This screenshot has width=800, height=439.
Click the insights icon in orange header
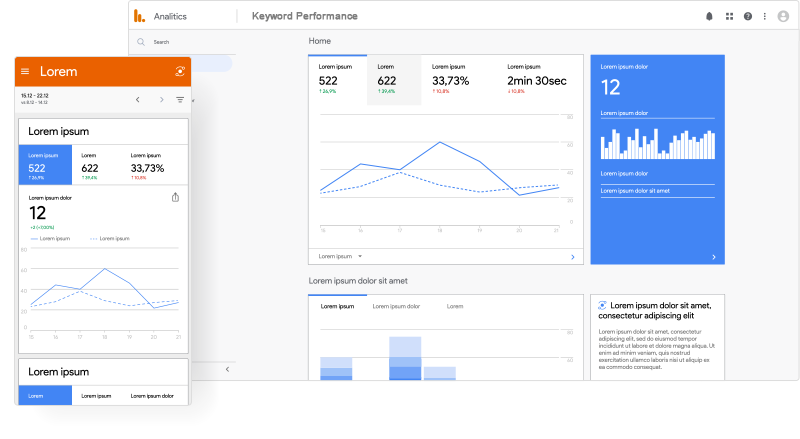point(180,71)
